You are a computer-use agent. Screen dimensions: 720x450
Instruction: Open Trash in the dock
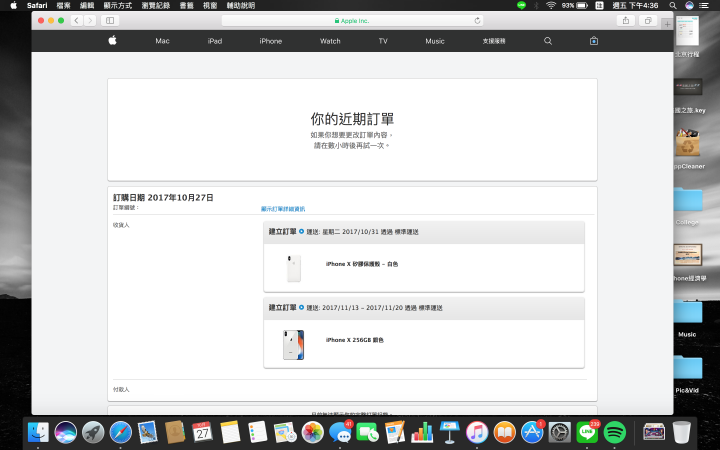tap(681, 432)
